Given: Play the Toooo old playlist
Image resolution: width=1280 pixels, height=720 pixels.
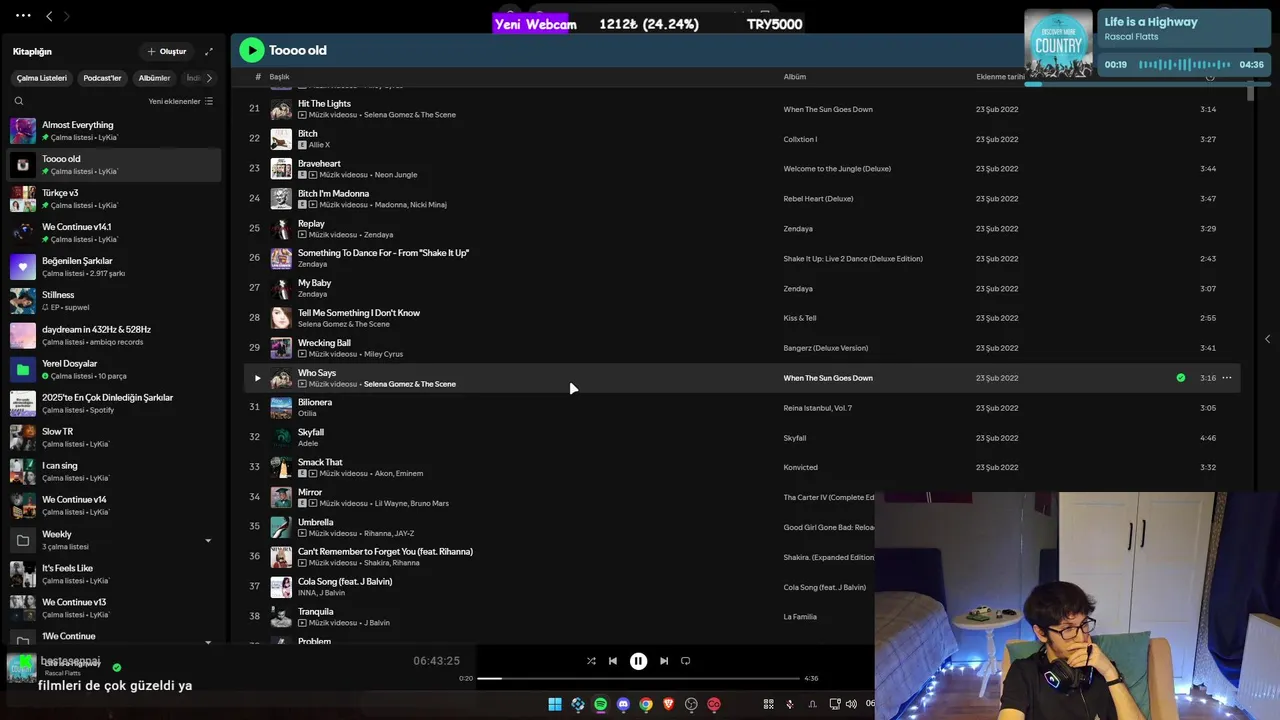Looking at the screenshot, I should (x=252, y=50).
